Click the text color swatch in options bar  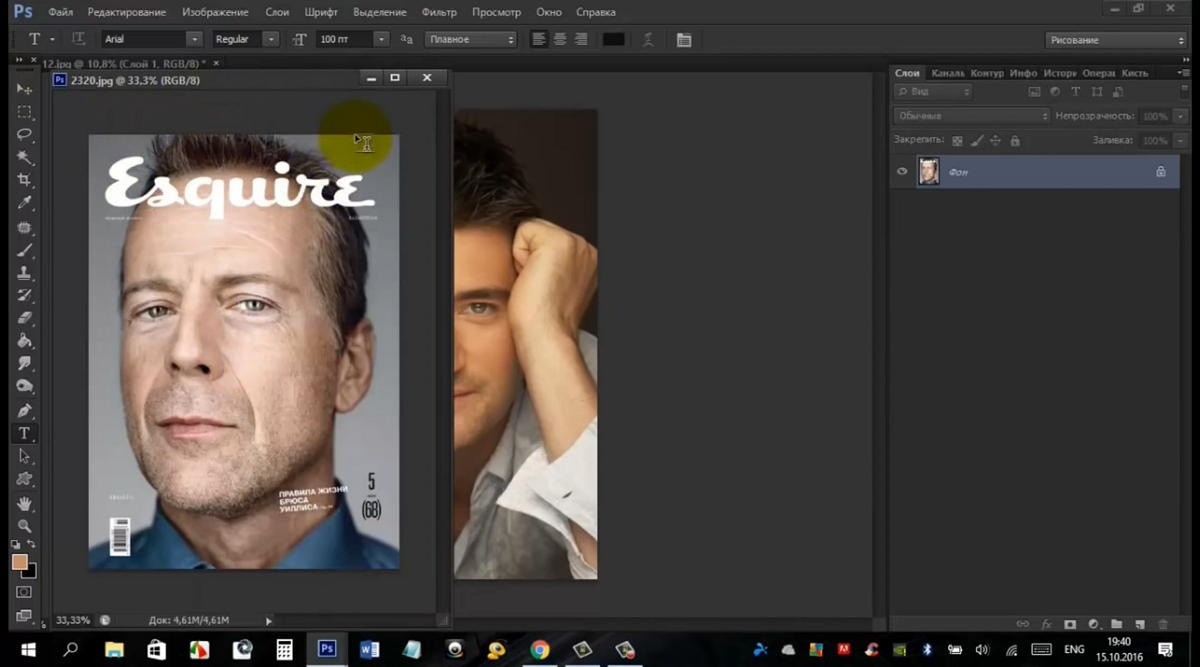click(614, 39)
